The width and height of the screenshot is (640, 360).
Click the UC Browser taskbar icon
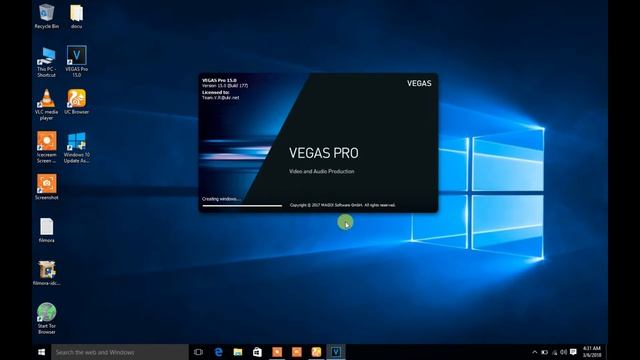click(316, 352)
